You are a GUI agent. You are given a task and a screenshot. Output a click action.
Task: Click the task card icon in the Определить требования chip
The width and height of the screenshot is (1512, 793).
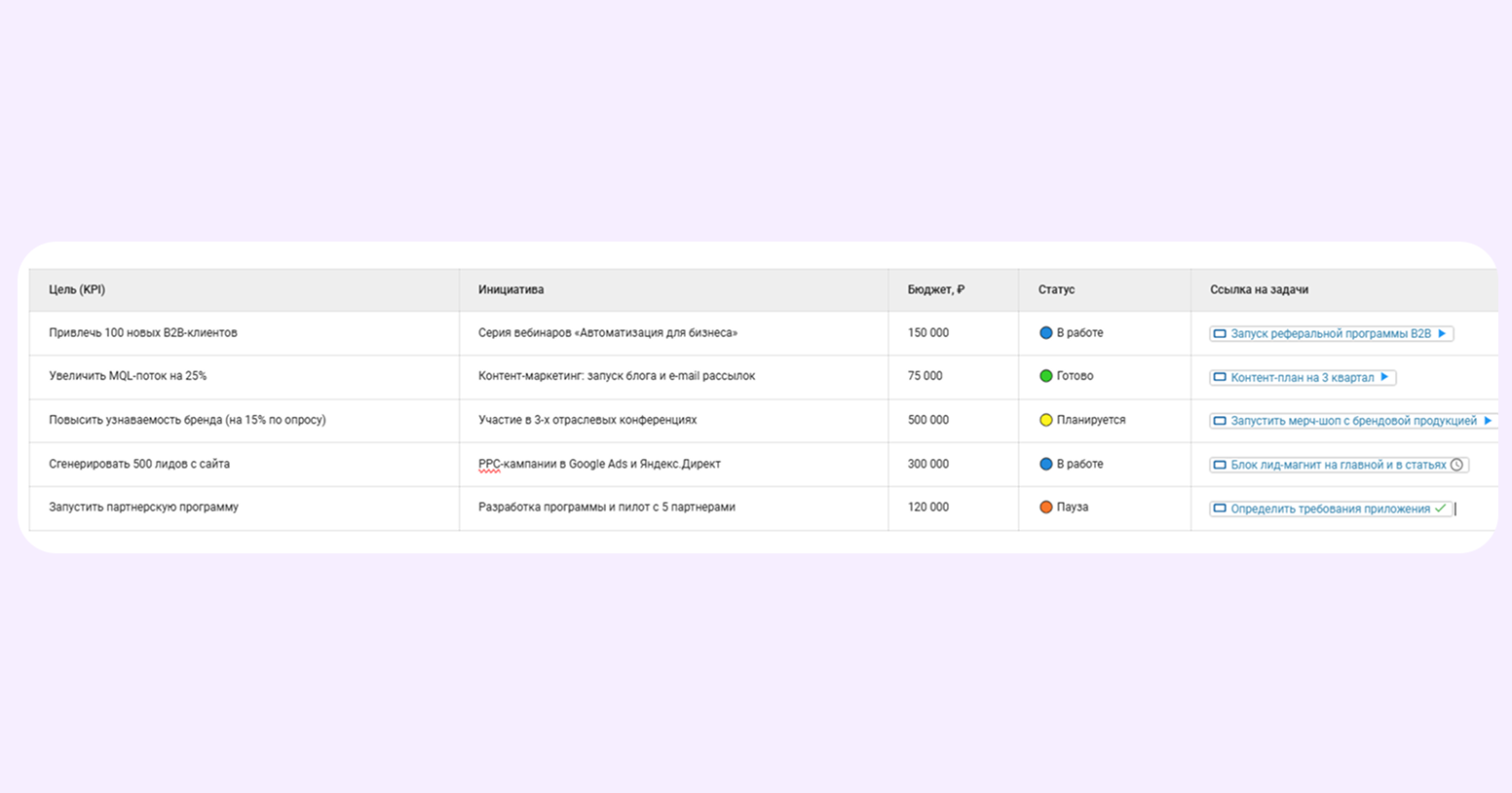tap(1220, 508)
